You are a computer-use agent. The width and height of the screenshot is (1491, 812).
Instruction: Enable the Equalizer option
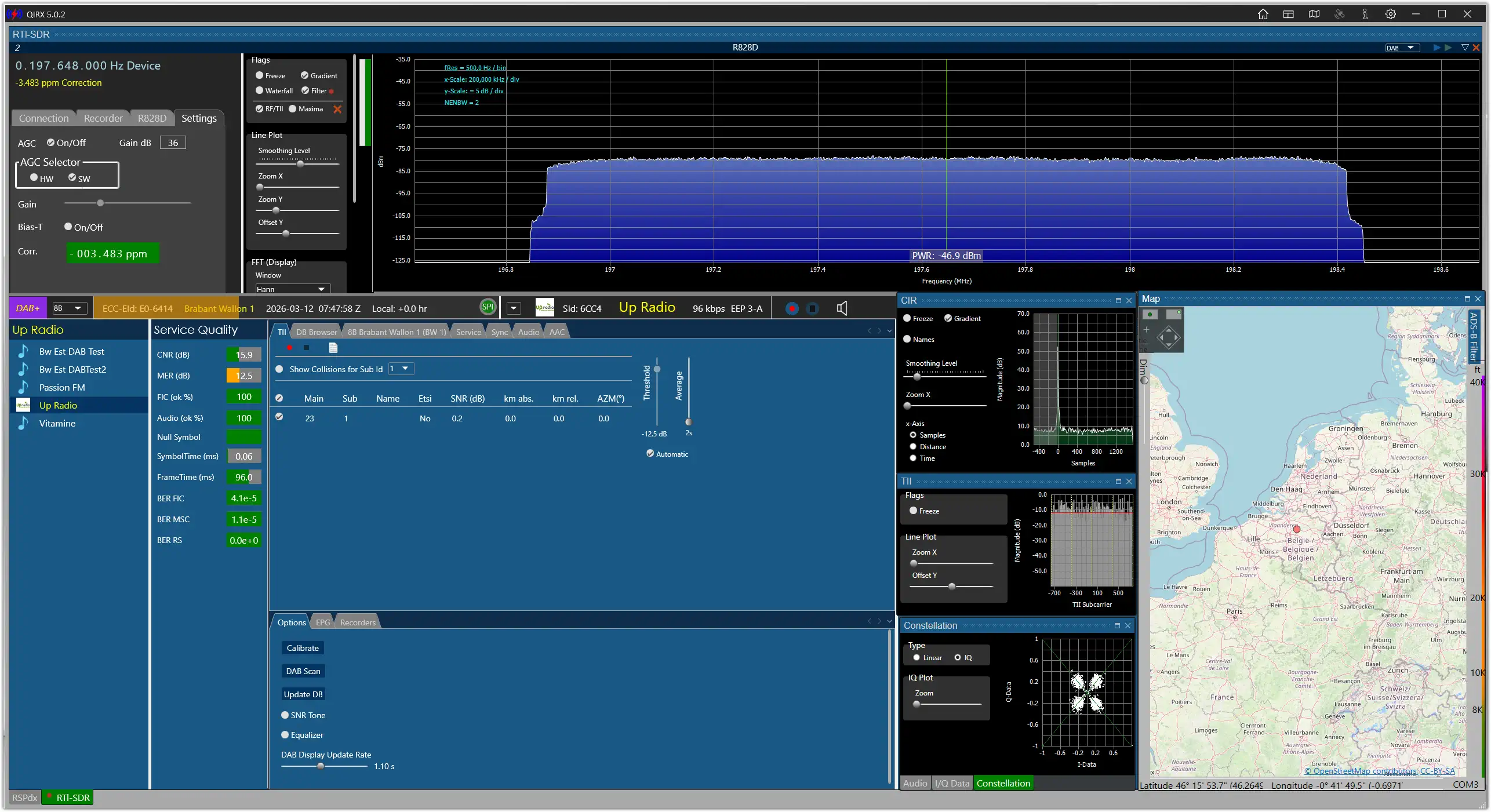click(285, 735)
